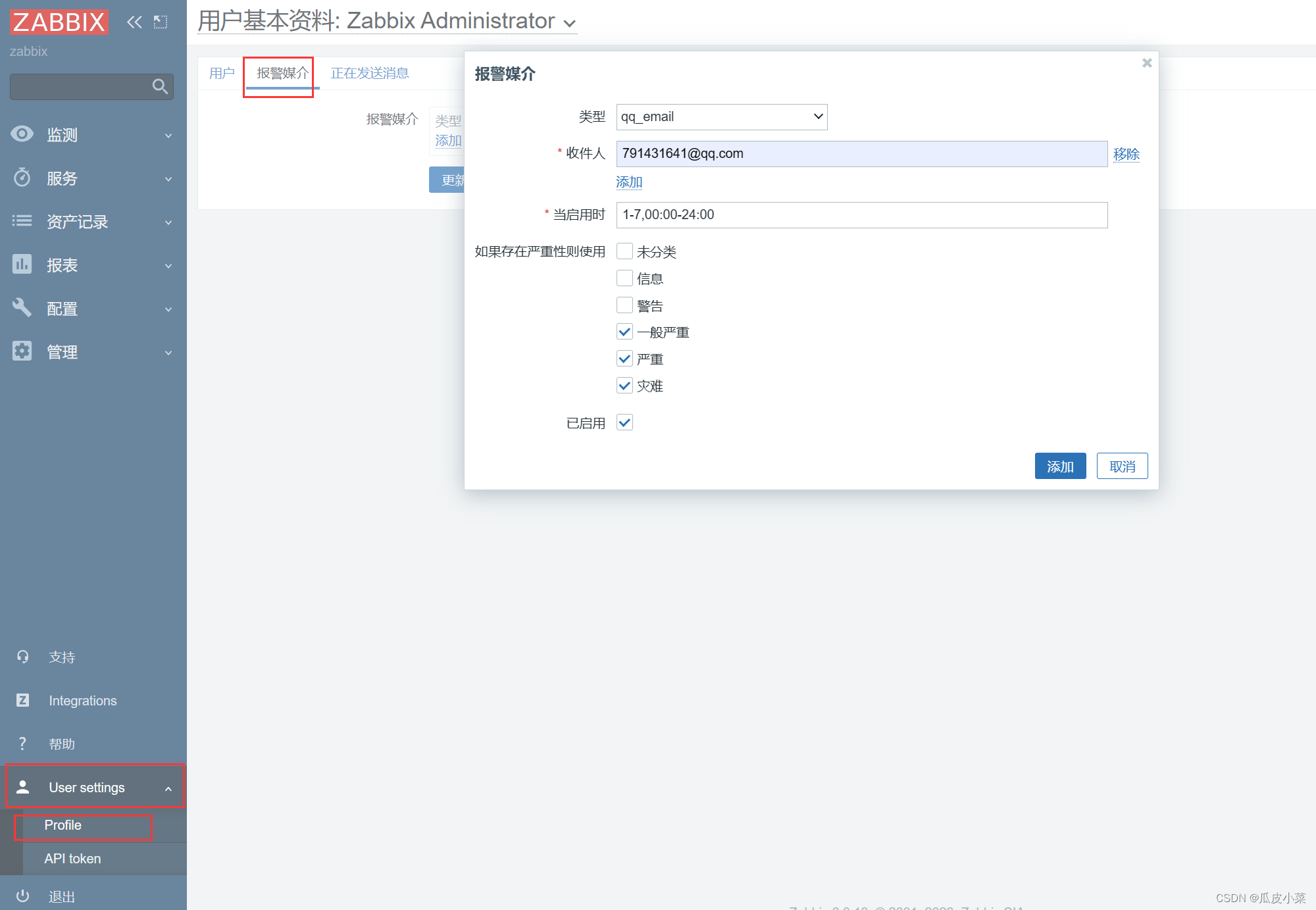Open the page title dropdown arrow

click(x=570, y=24)
